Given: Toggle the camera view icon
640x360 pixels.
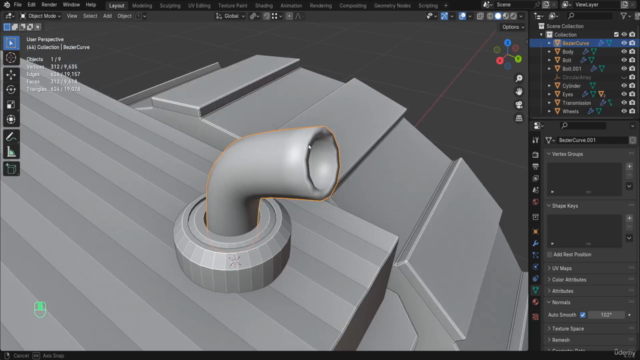Looking at the screenshot, I should point(519,105).
